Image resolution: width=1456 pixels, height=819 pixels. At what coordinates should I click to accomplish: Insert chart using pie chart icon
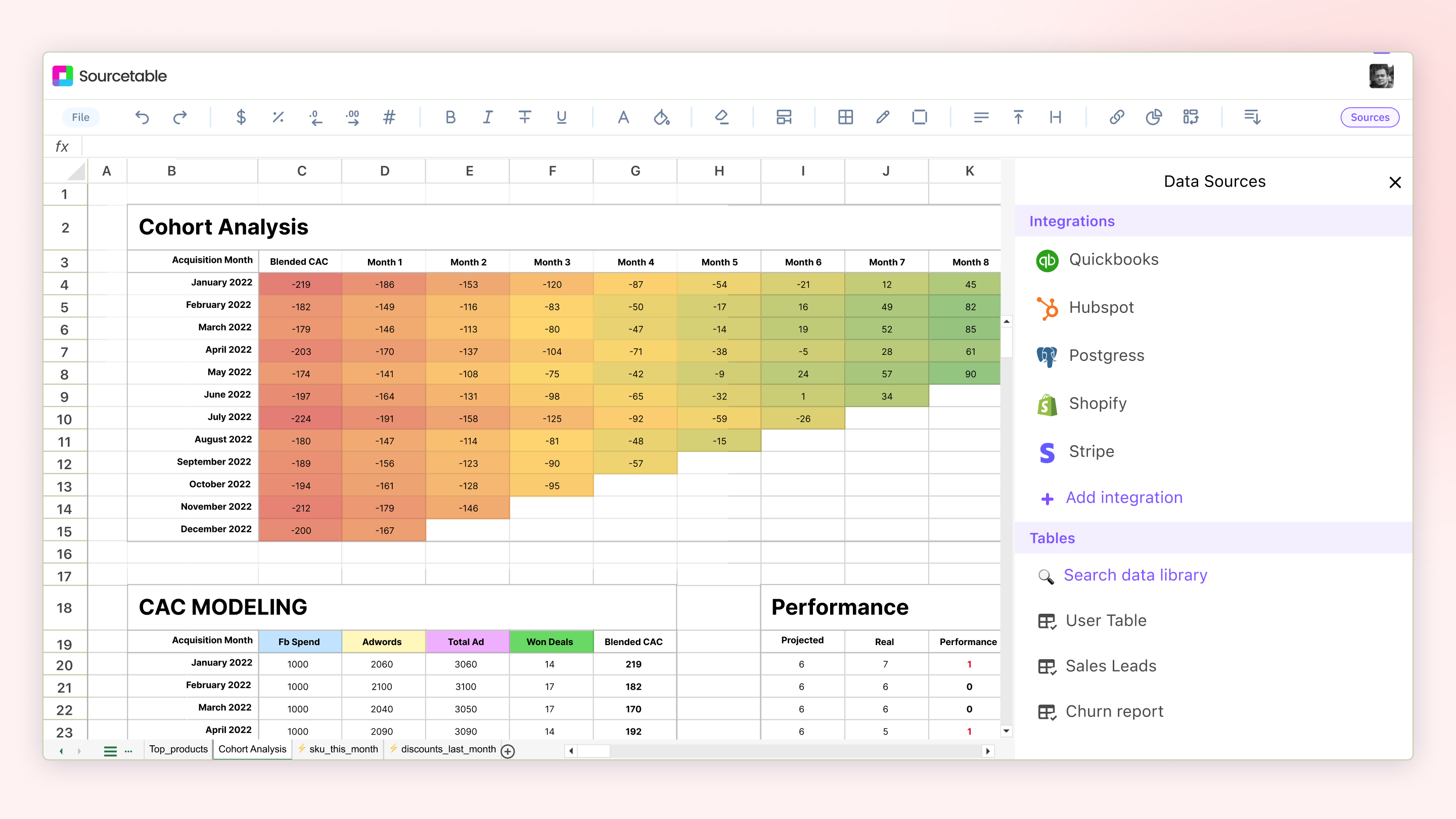[x=1154, y=118]
